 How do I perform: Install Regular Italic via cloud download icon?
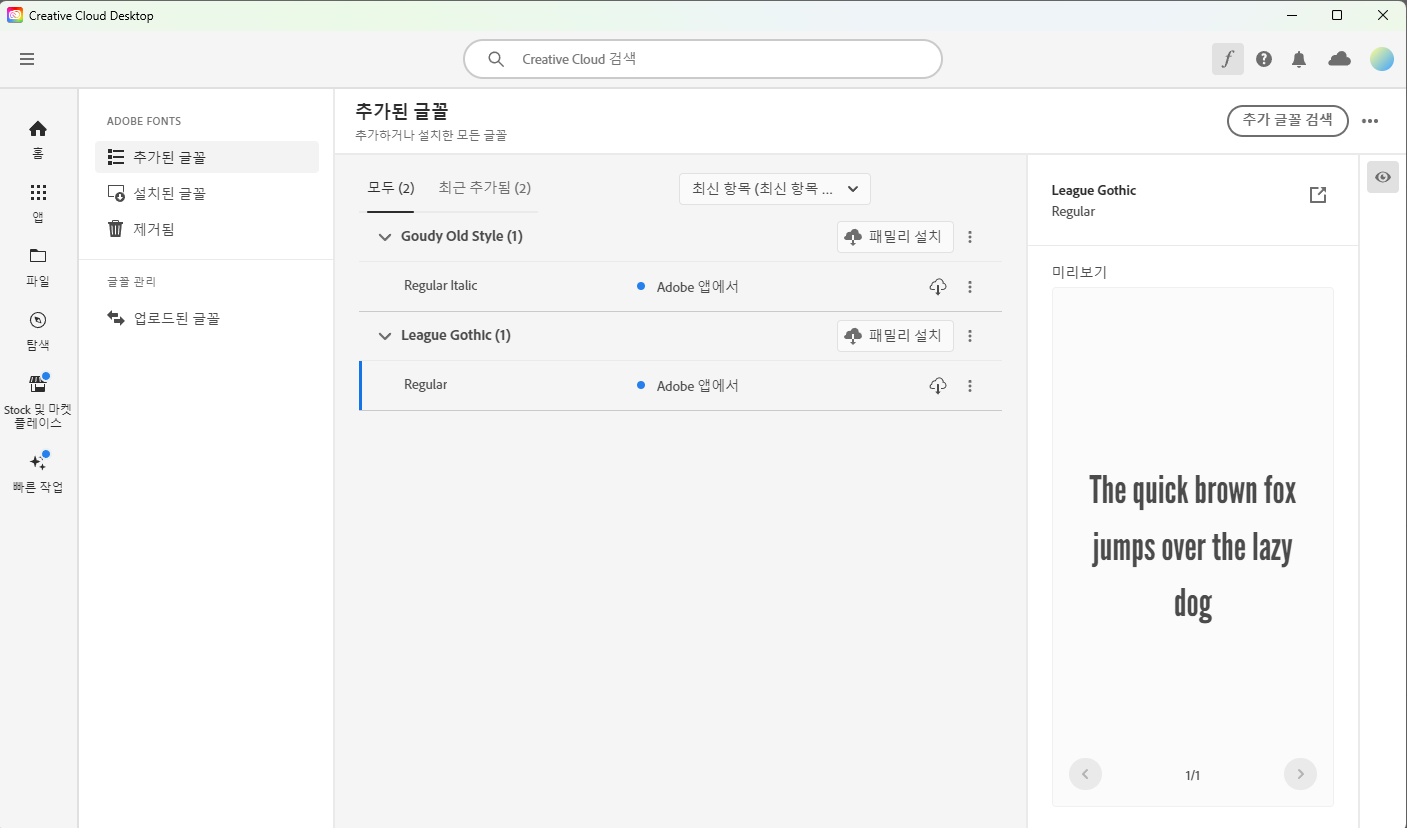[x=938, y=287]
